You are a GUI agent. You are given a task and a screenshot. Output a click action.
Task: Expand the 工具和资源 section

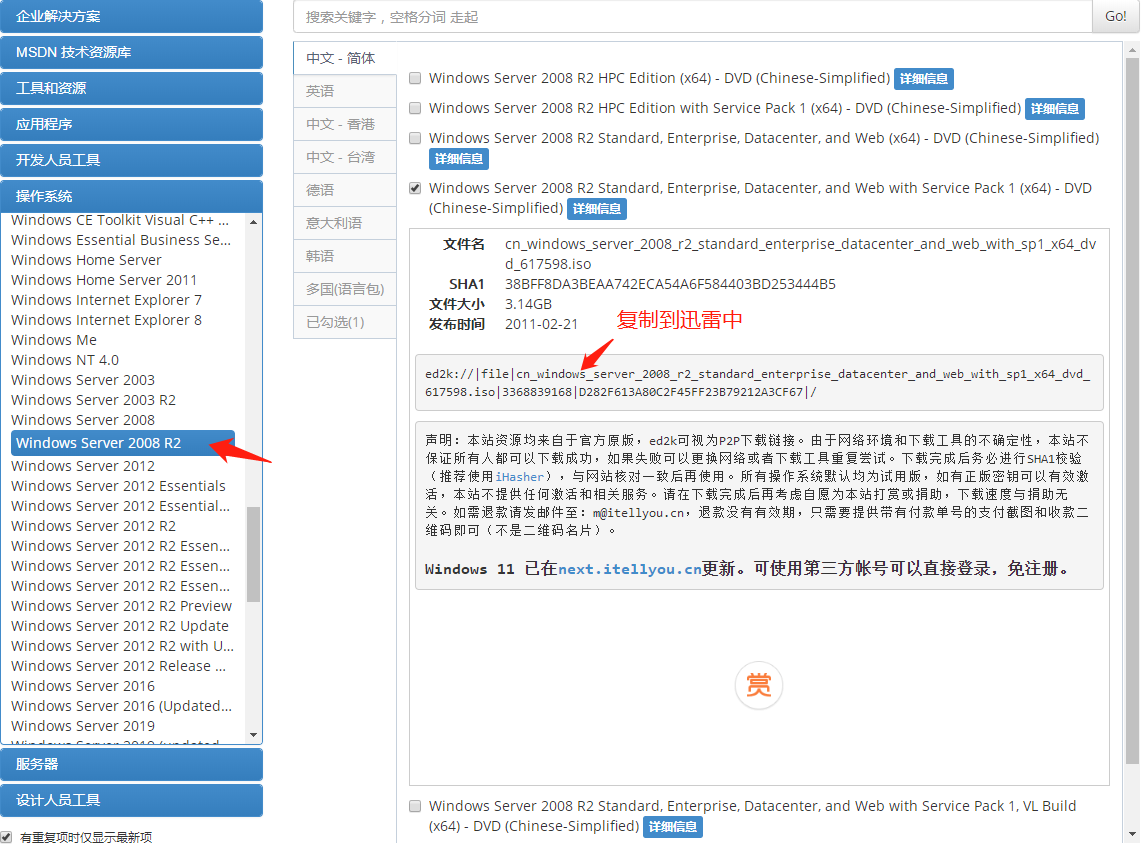pyautogui.click(x=131, y=88)
